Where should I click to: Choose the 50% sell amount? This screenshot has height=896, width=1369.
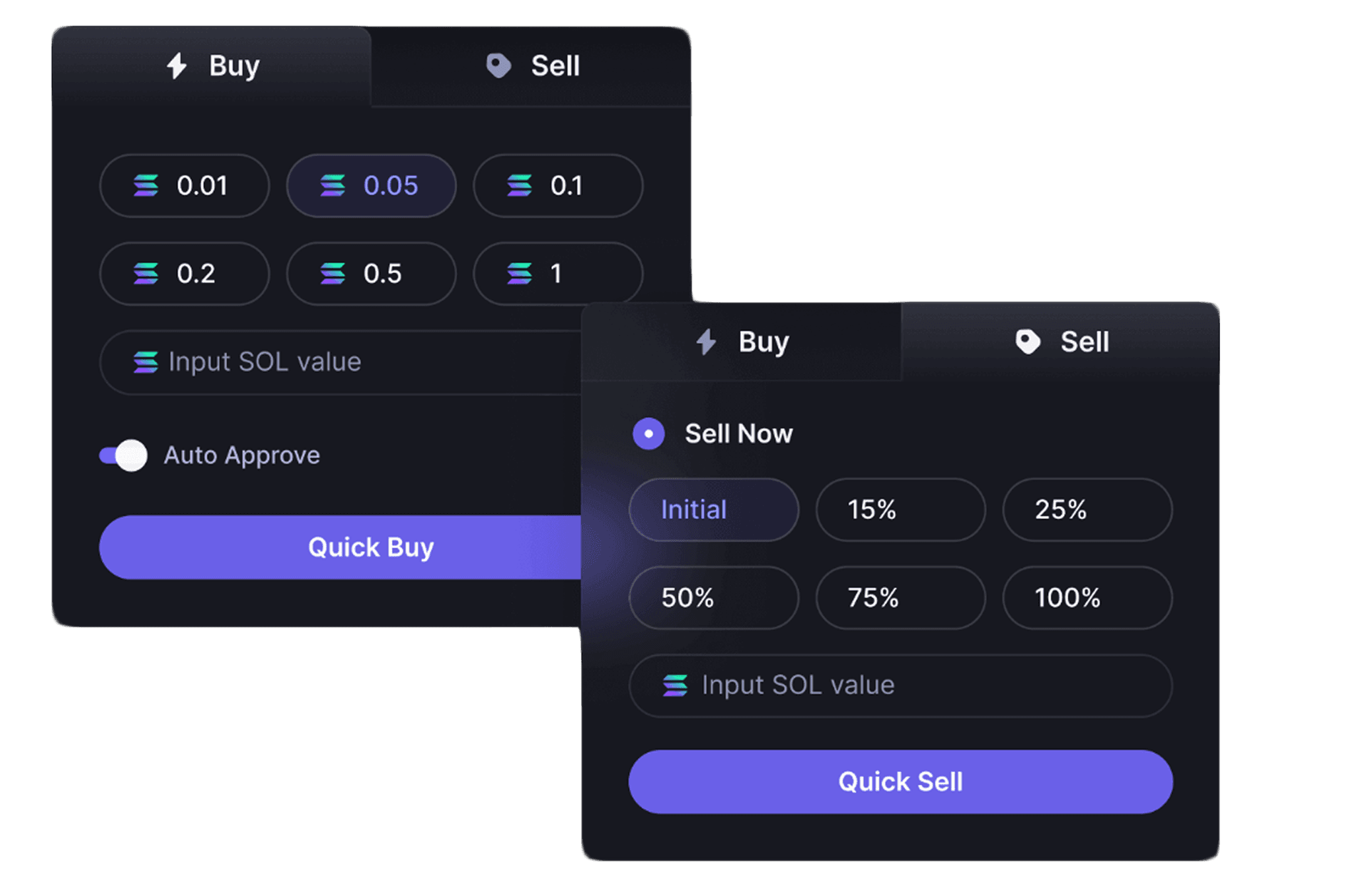coord(714,597)
